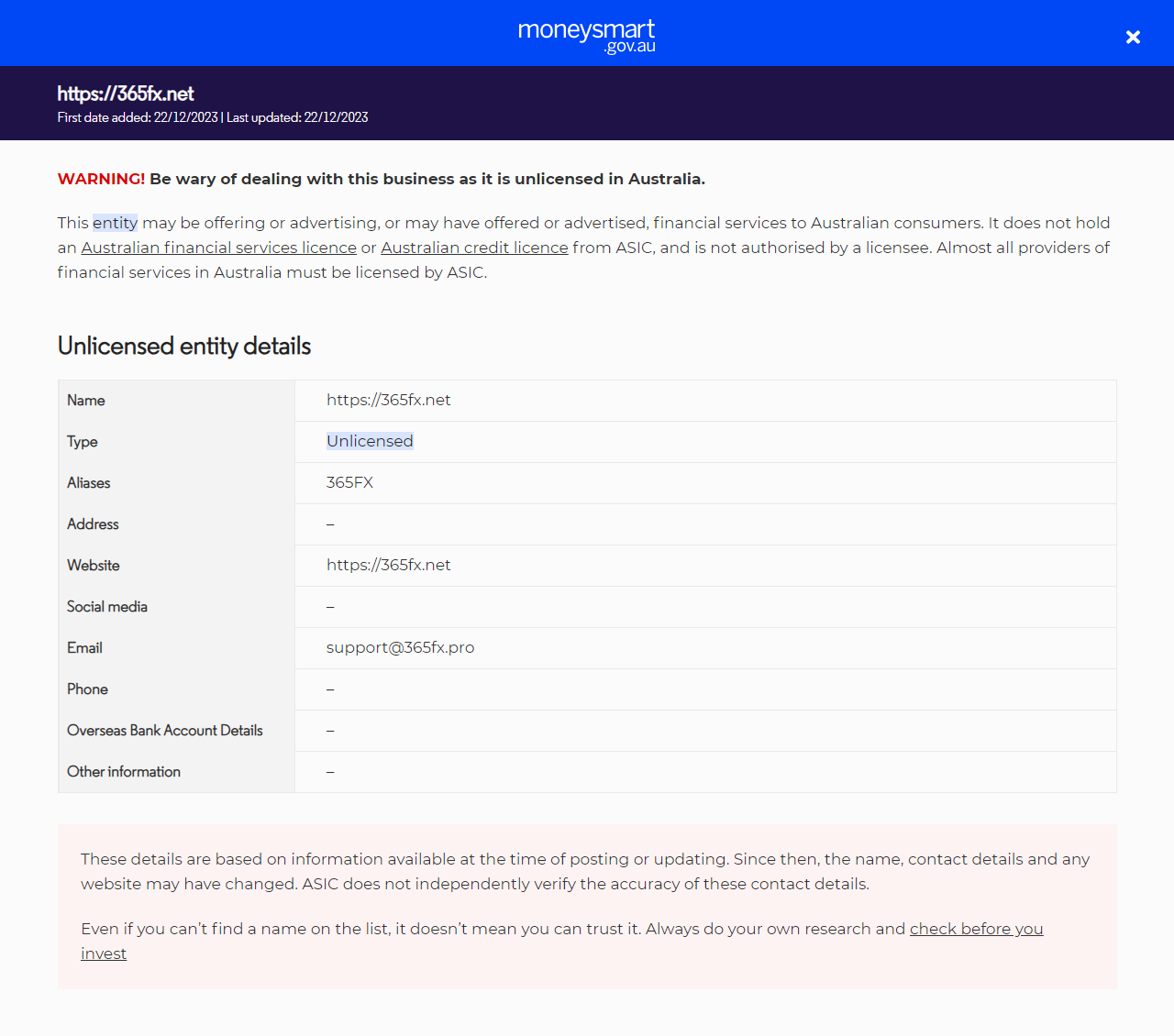Click the 365FX alias value
The width and height of the screenshot is (1174, 1036).
tap(349, 482)
